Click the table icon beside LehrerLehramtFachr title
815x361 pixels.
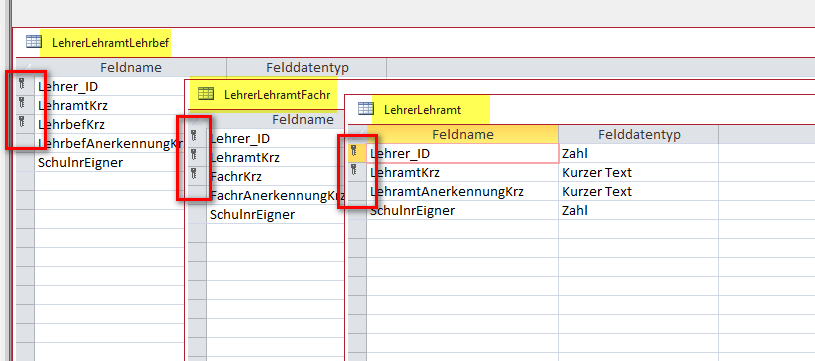(206, 94)
